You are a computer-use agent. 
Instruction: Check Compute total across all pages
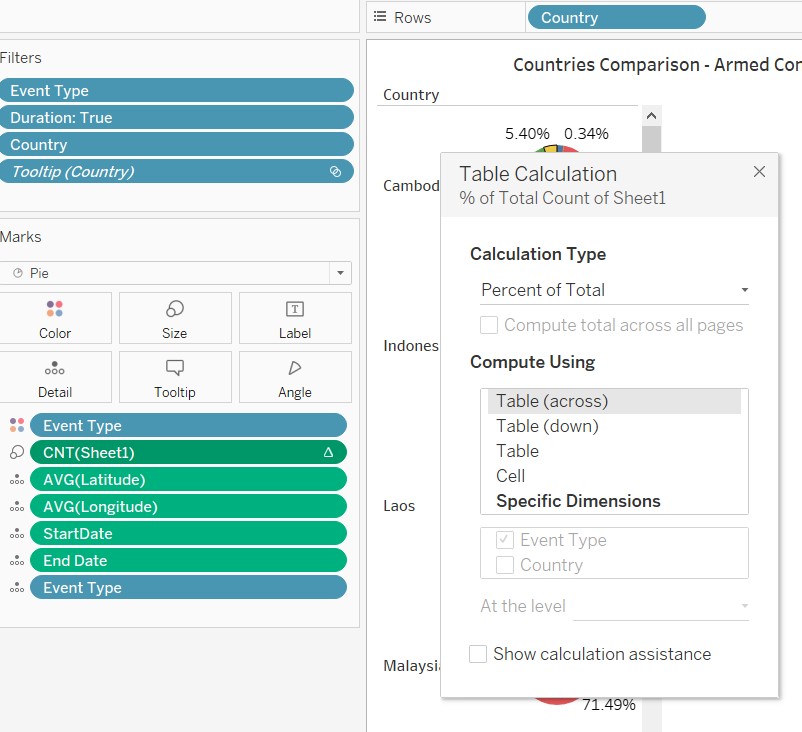[x=489, y=325]
